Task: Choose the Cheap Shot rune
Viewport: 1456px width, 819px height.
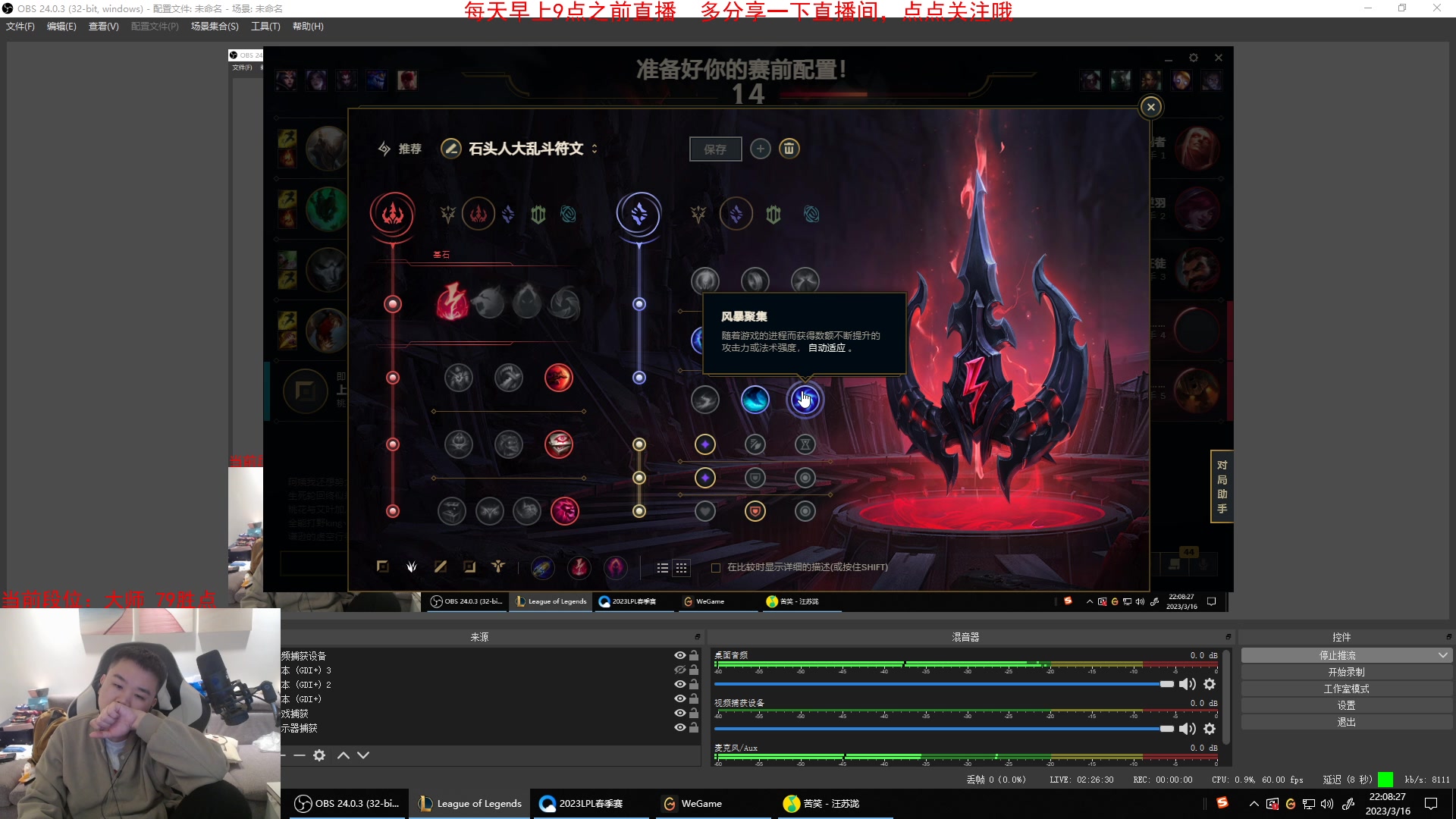Action: click(x=459, y=378)
